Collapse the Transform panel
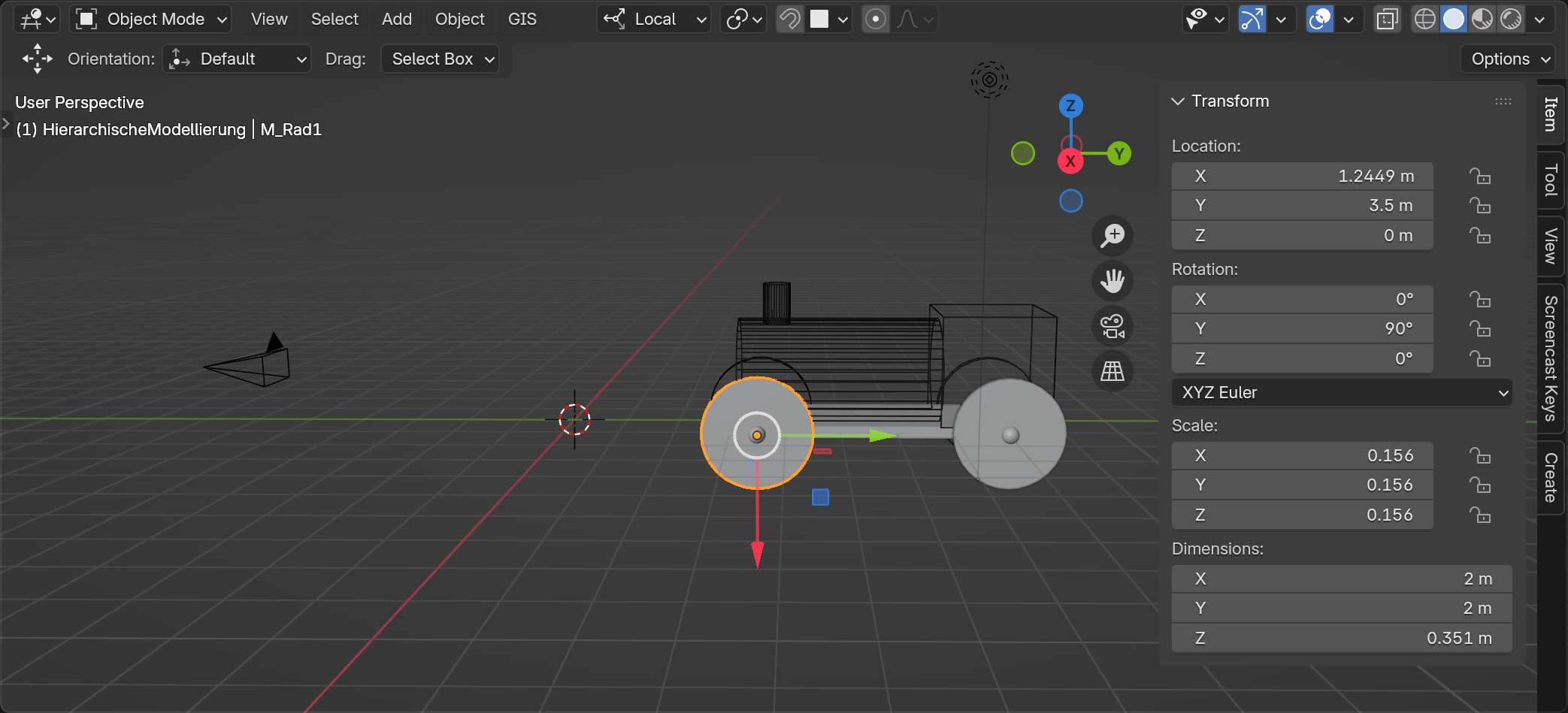 (x=1178, y=101)
